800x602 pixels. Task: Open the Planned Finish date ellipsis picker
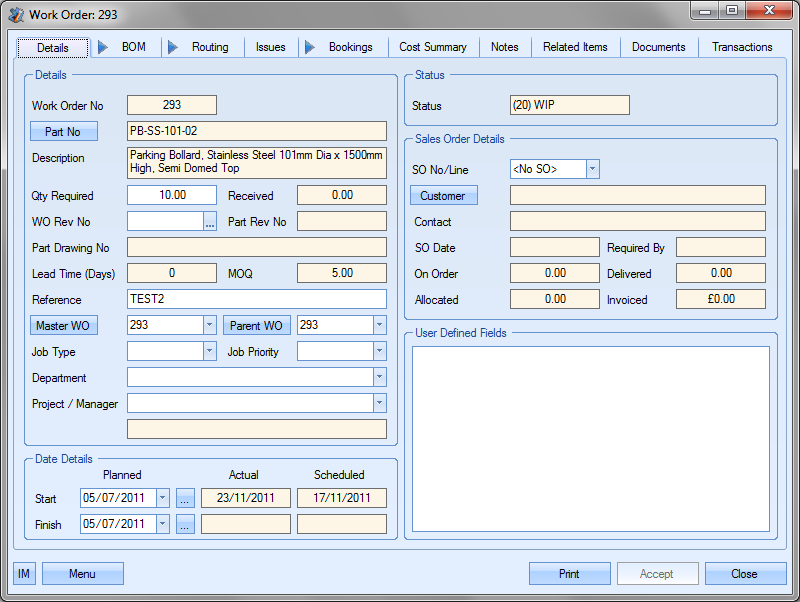click(x=185, y=524)
